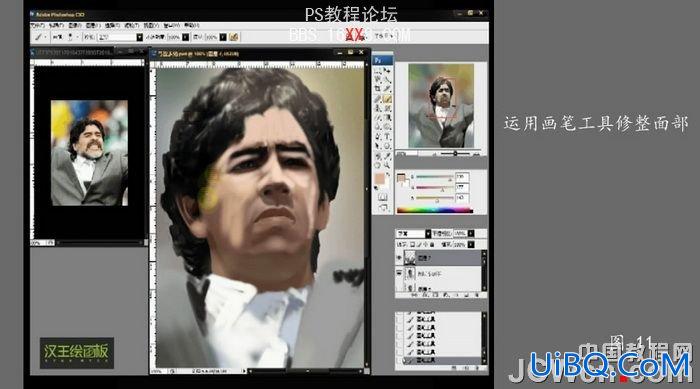Delete layer using Layers panel trash icon

coord(477,295)
